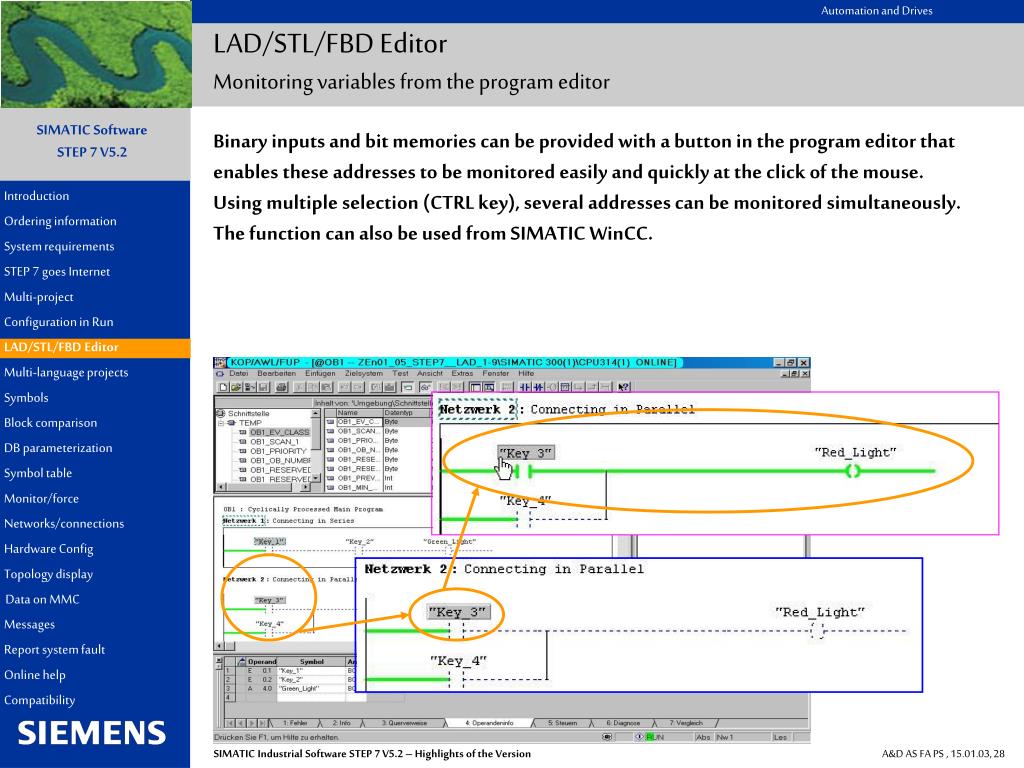1024x768 pixels.
Task: Insert a normally open contact from toolbar
Action: (x=525, y=387)
